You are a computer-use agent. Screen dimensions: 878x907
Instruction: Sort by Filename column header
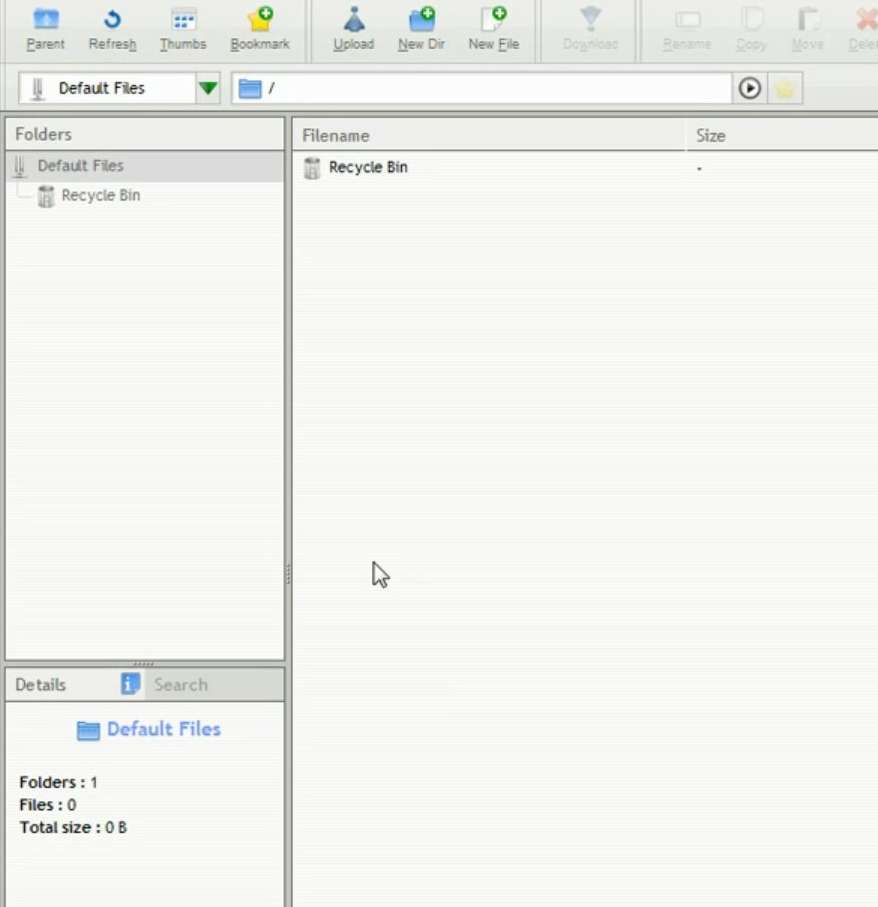488,135
